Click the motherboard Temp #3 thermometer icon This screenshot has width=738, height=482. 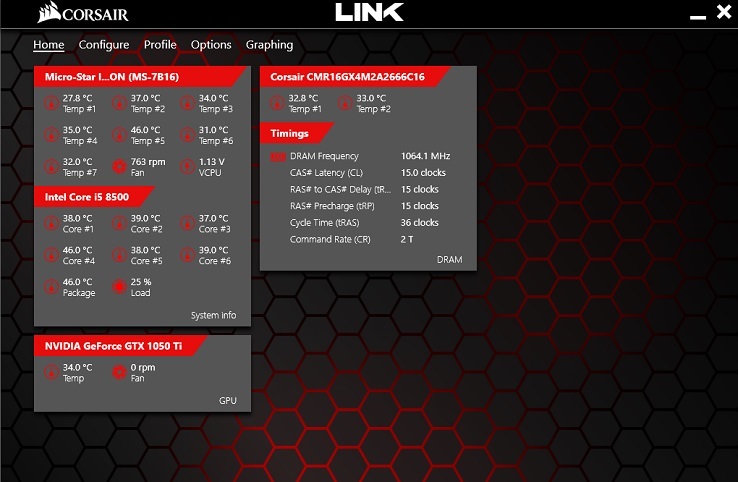(187, 103)
